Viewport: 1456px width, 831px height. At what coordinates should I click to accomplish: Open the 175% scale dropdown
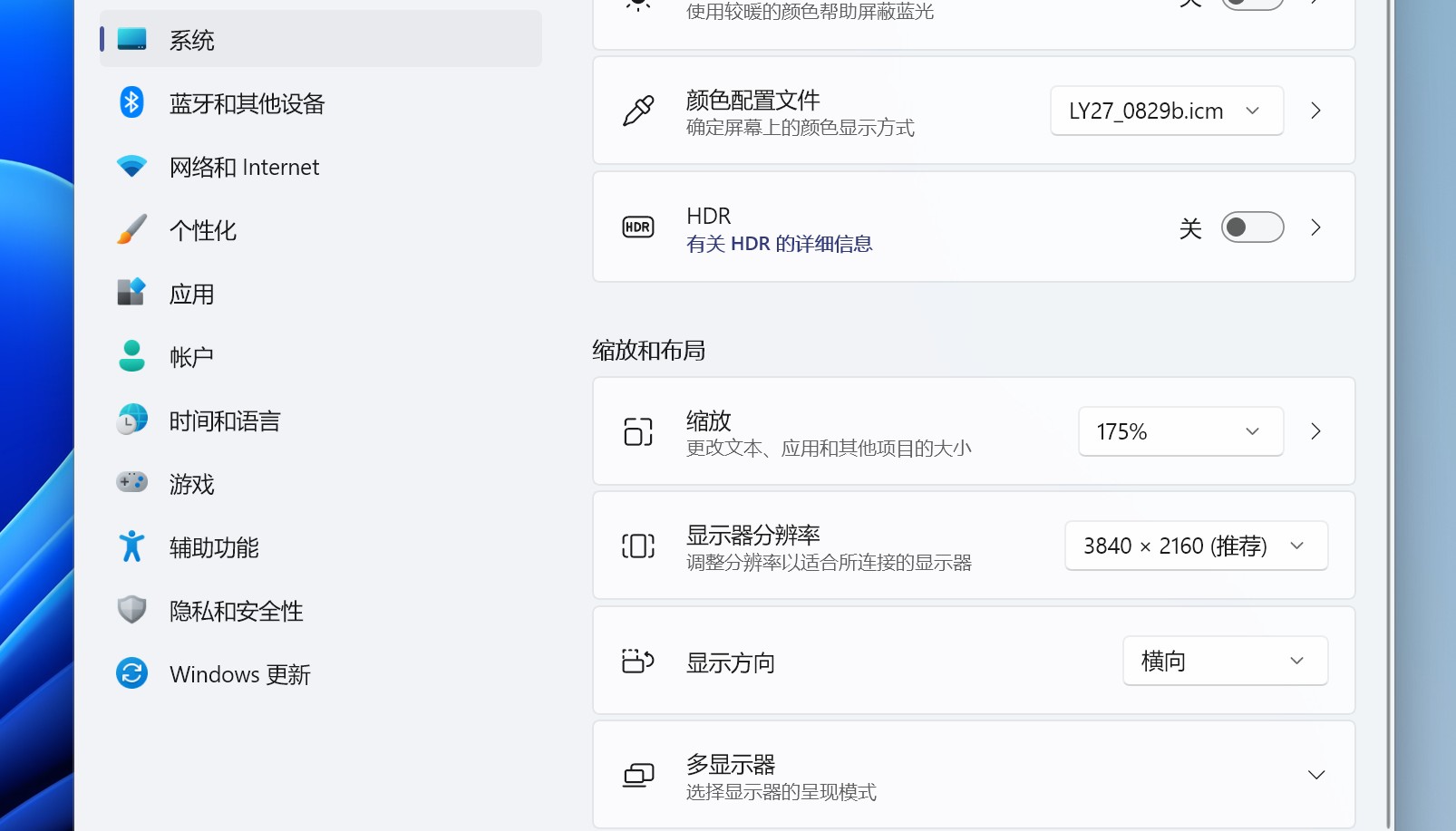coord(1179,431)
